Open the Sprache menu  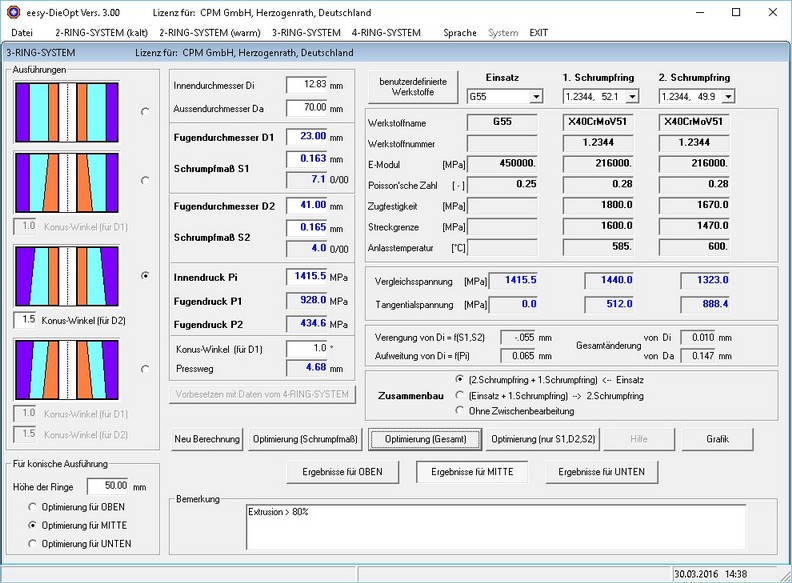460,33
